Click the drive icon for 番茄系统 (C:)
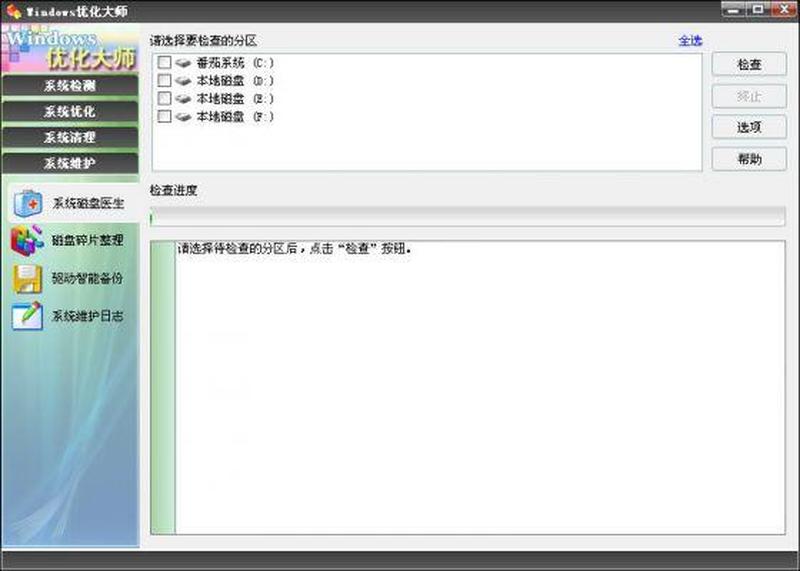Screen dimensions: 800x571 183,63
